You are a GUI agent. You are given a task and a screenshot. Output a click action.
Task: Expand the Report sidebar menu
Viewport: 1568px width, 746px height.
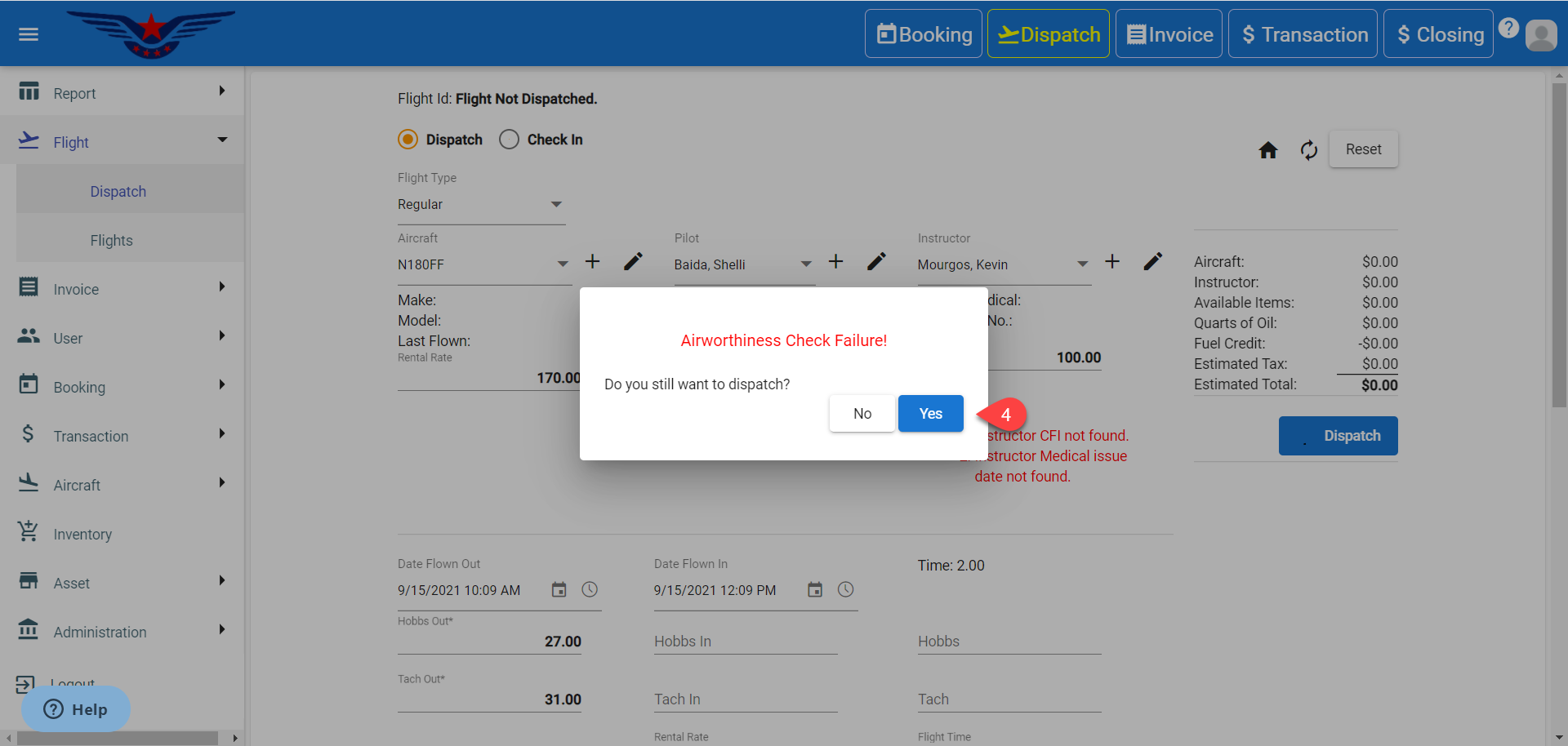point(122,93)
